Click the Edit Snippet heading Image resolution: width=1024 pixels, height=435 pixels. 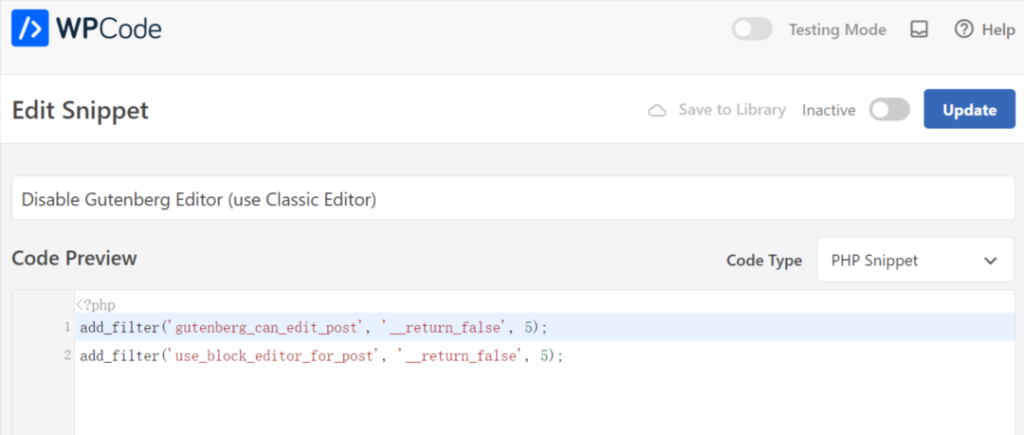(80, 110)
